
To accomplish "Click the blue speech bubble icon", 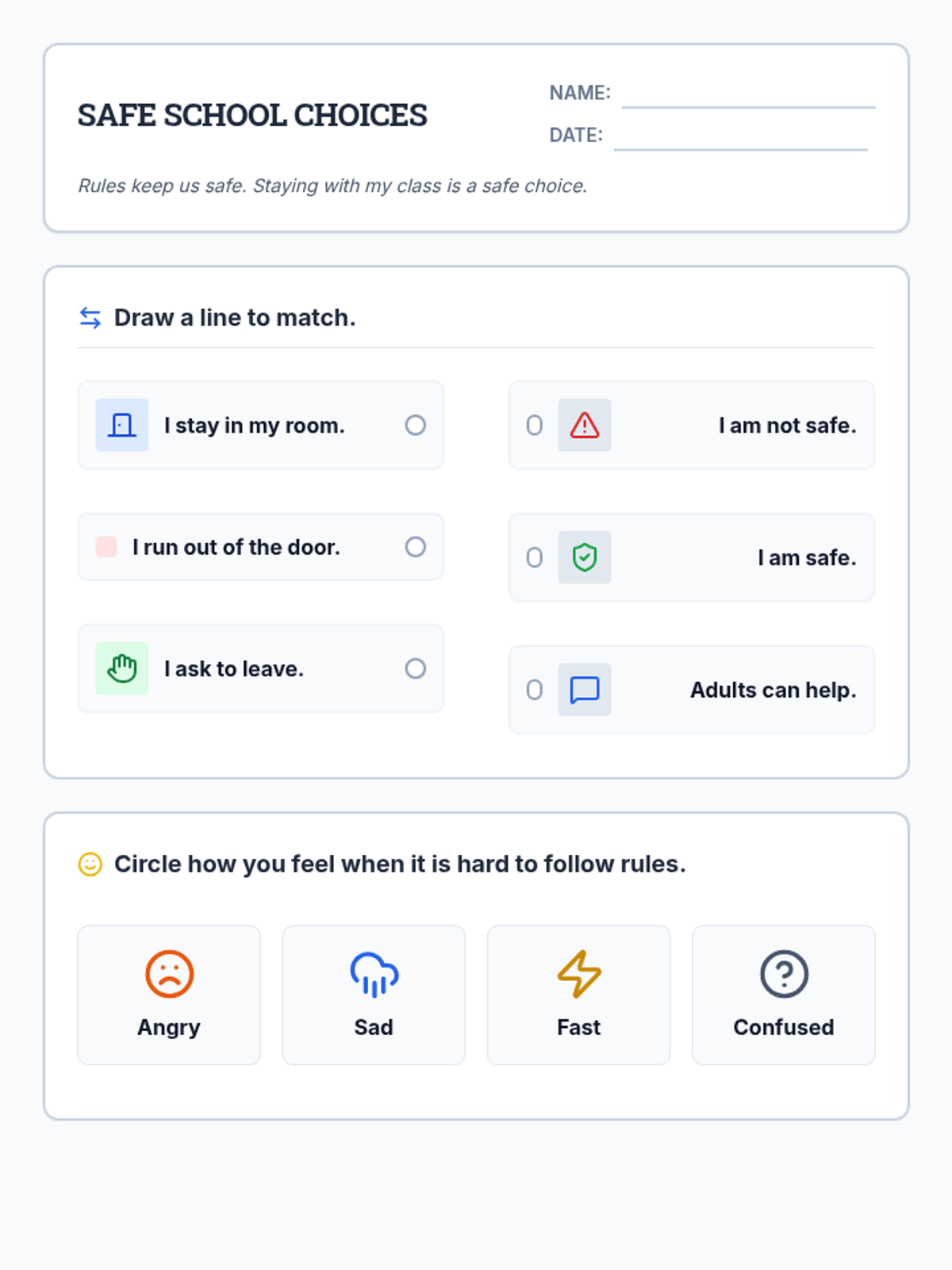I will 585,690.
